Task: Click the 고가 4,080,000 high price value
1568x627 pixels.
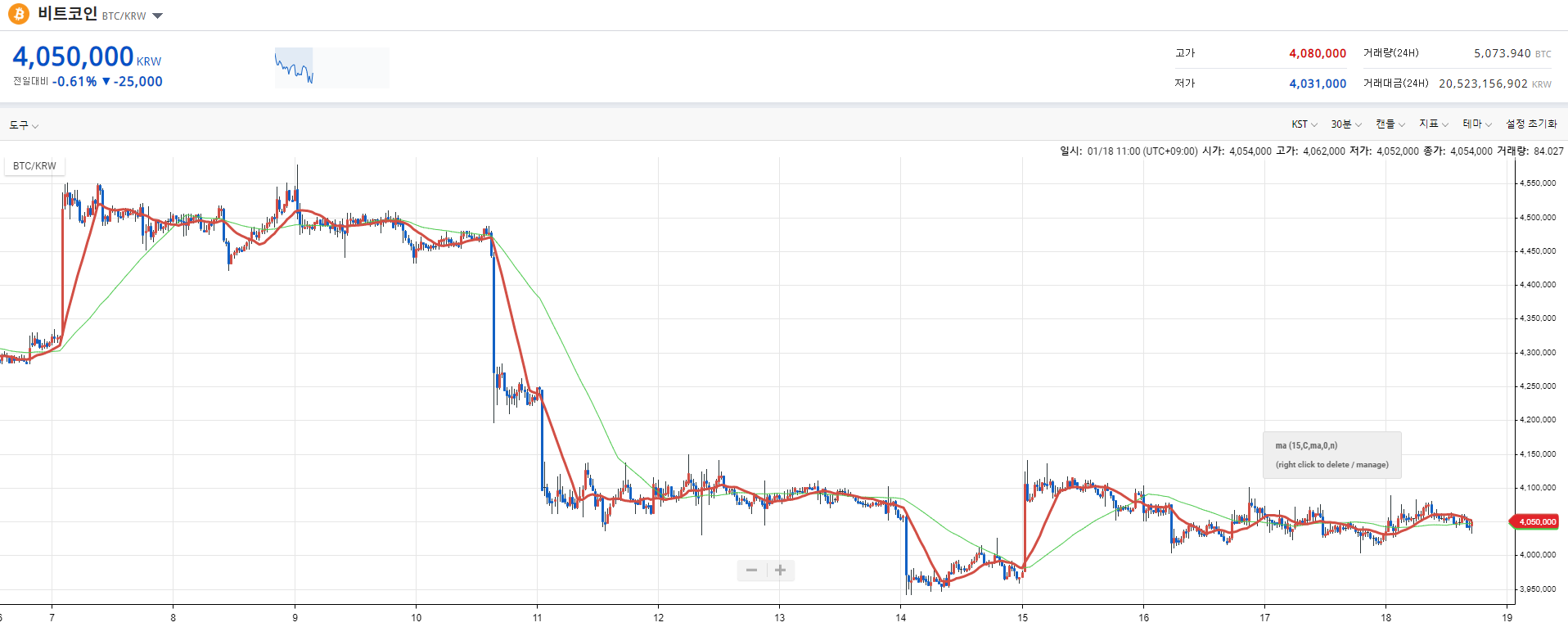Action: 1318,53
